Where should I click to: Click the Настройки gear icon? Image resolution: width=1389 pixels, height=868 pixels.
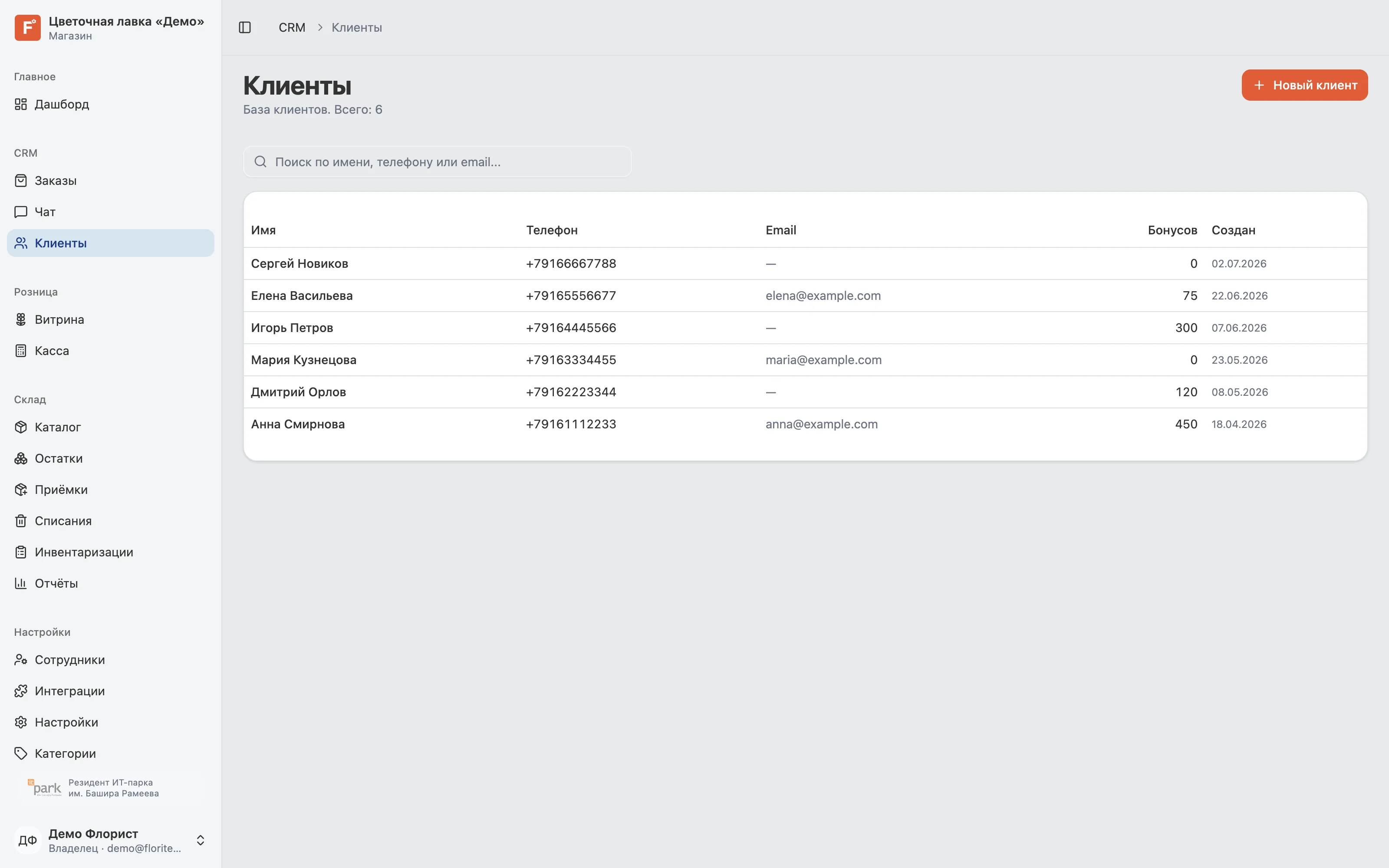point(21,722)
